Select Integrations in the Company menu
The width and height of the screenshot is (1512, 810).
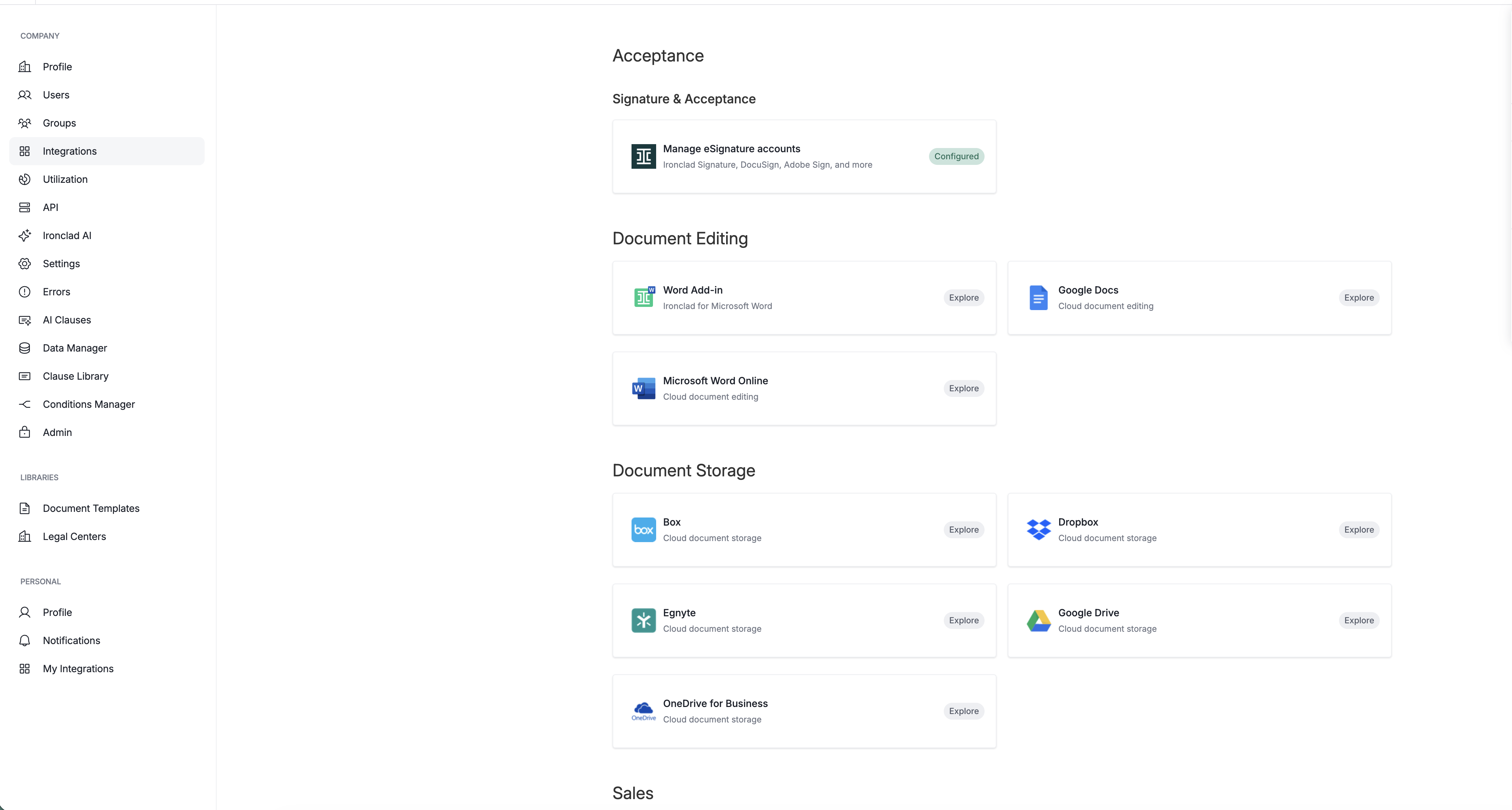coord(107,152)
